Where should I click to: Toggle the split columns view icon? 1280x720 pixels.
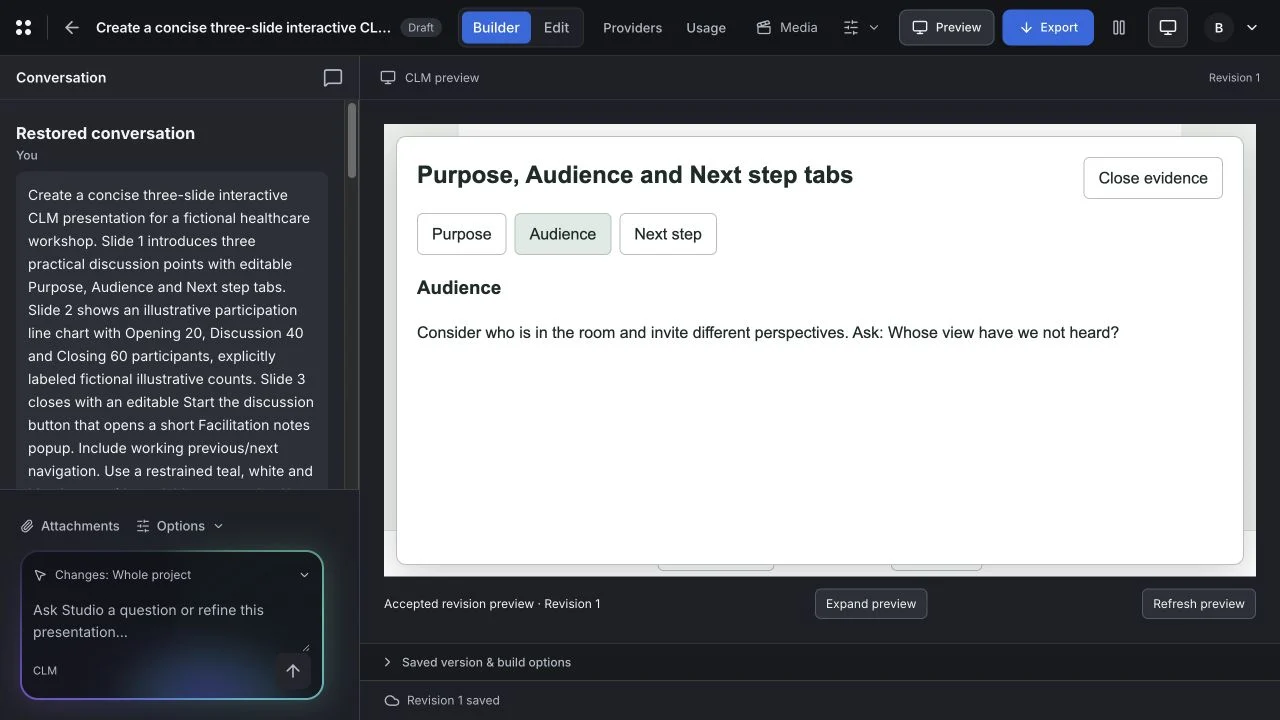[x=1119, y=28]
